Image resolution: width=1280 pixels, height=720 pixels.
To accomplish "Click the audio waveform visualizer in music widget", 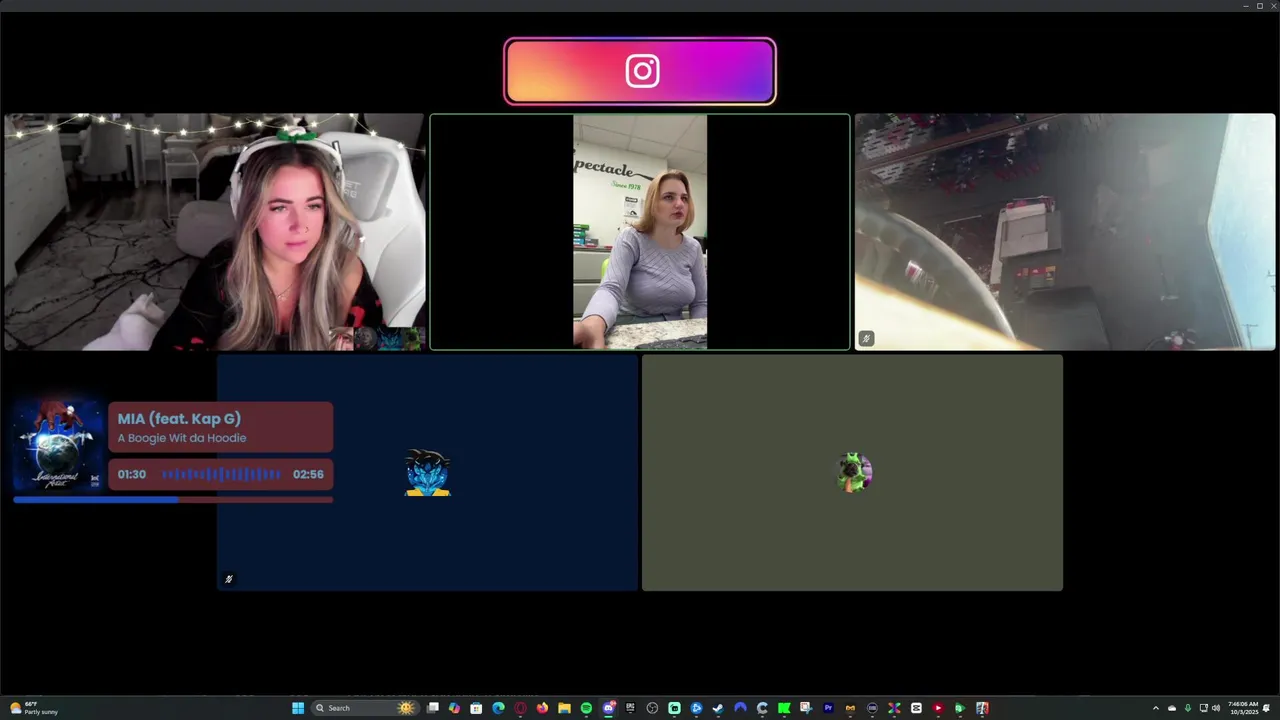I will [x=221, y=474].
